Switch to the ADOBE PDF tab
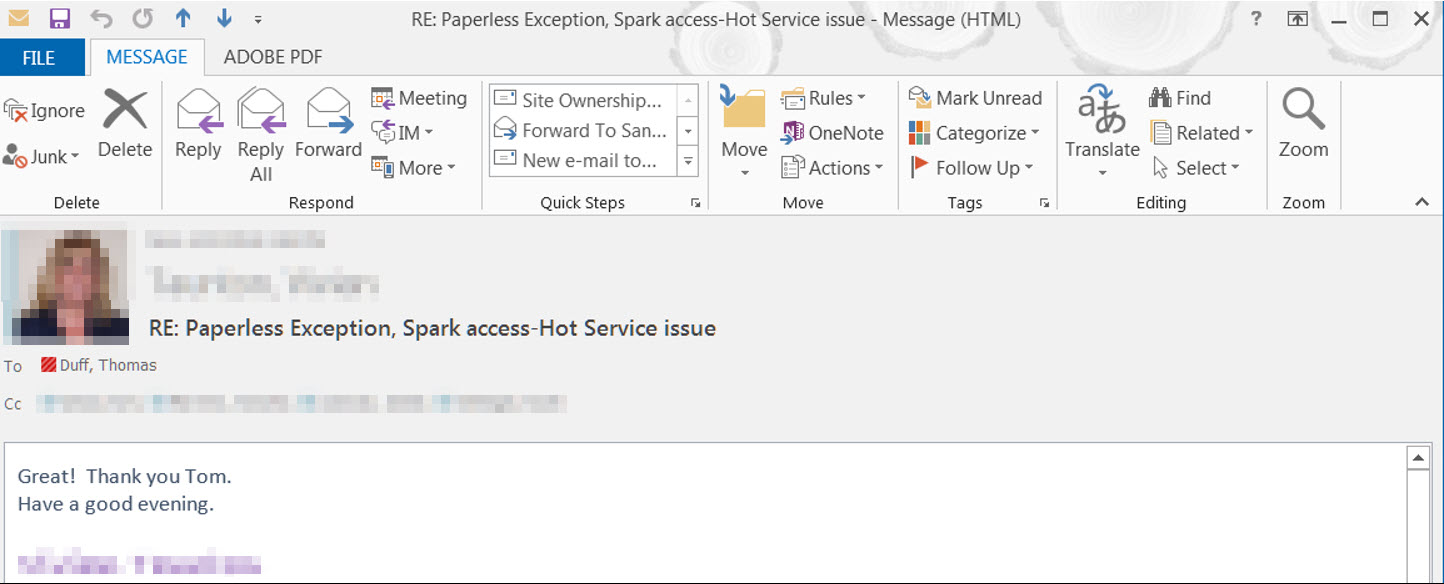 pyautogui.click(x=271, y=57)
